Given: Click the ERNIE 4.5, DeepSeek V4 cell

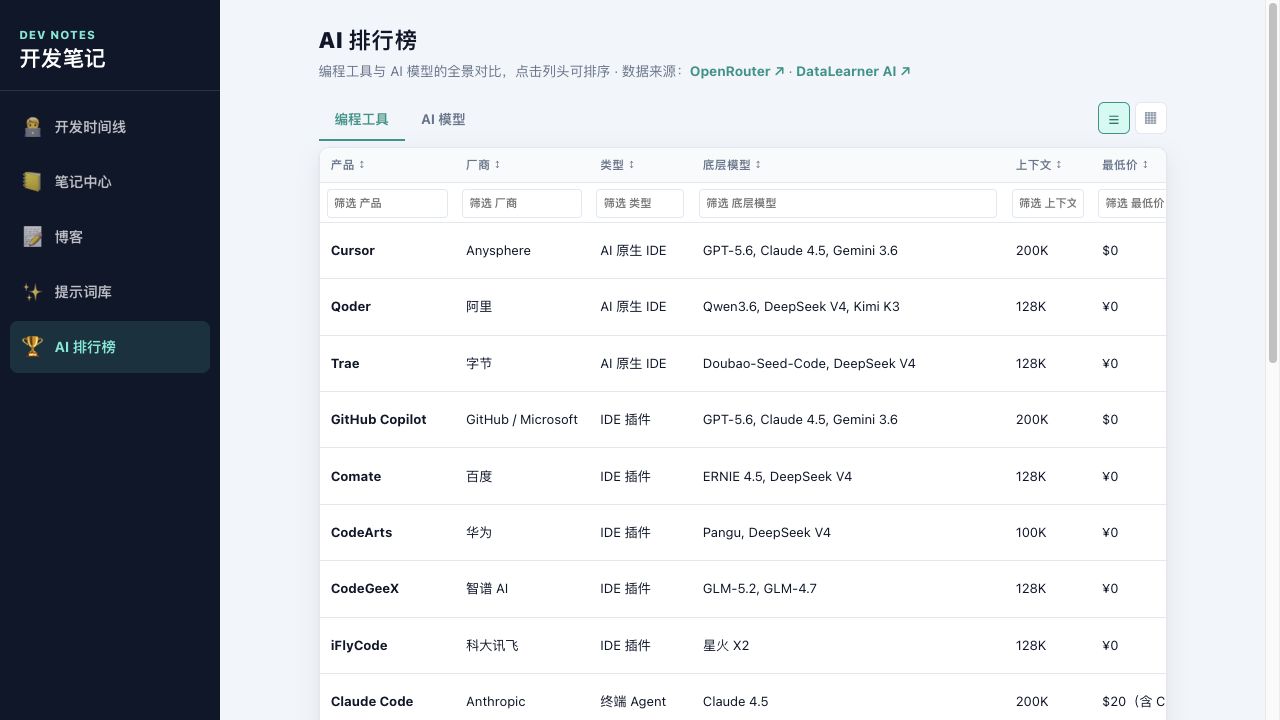Looking at the screenshot, I should [x=778, y=476].
